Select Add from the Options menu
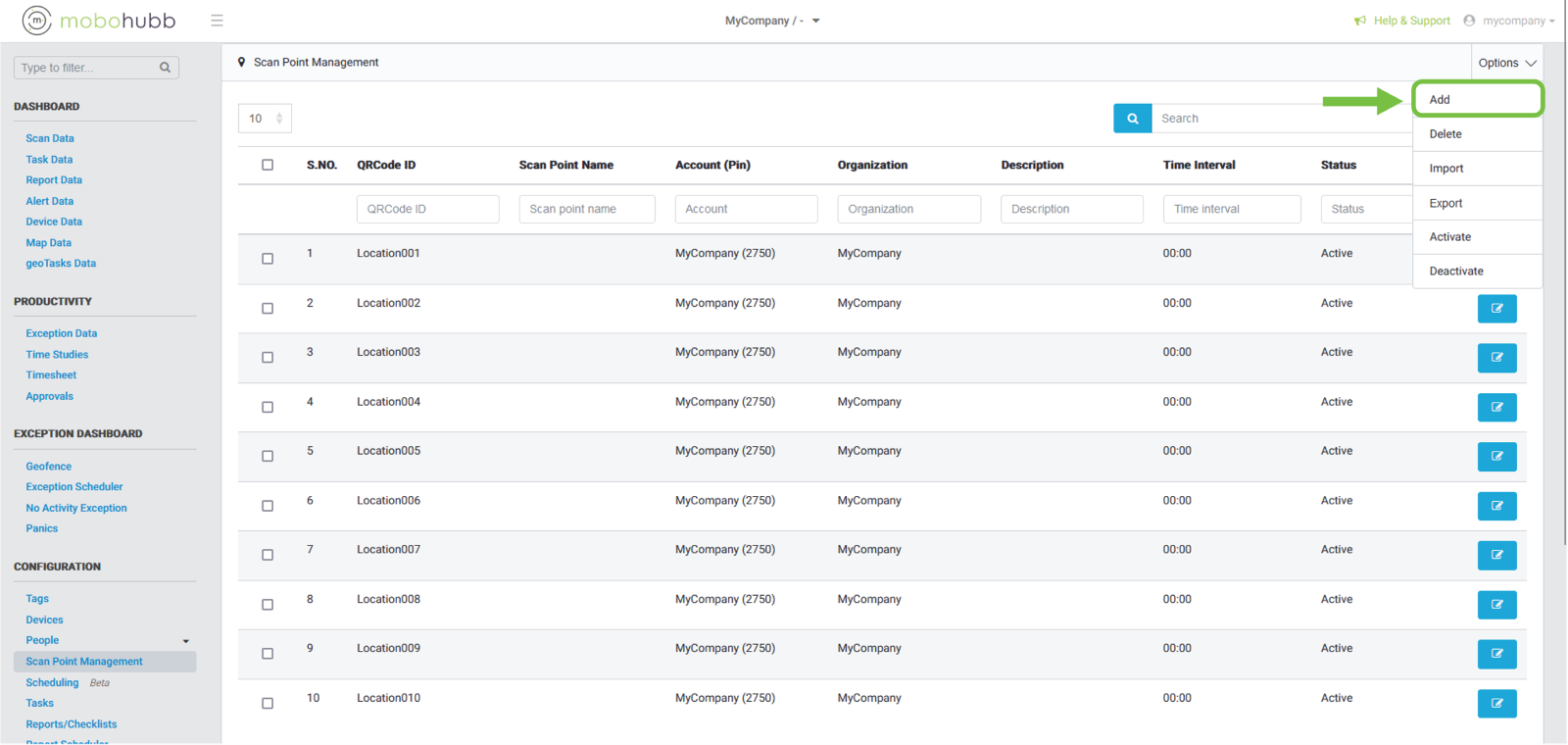The image size is (1568, 745). point(1477,100)
